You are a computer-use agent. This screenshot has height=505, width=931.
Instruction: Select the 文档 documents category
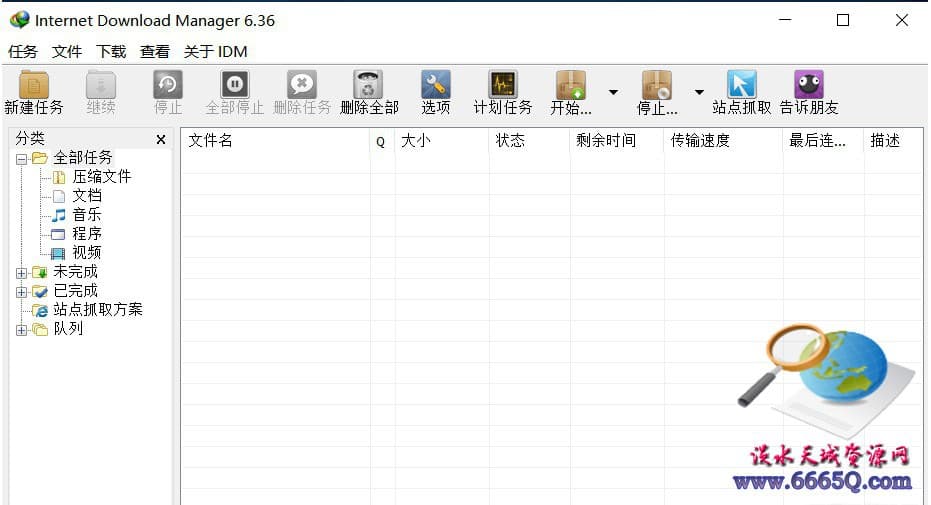click(87, 196)
